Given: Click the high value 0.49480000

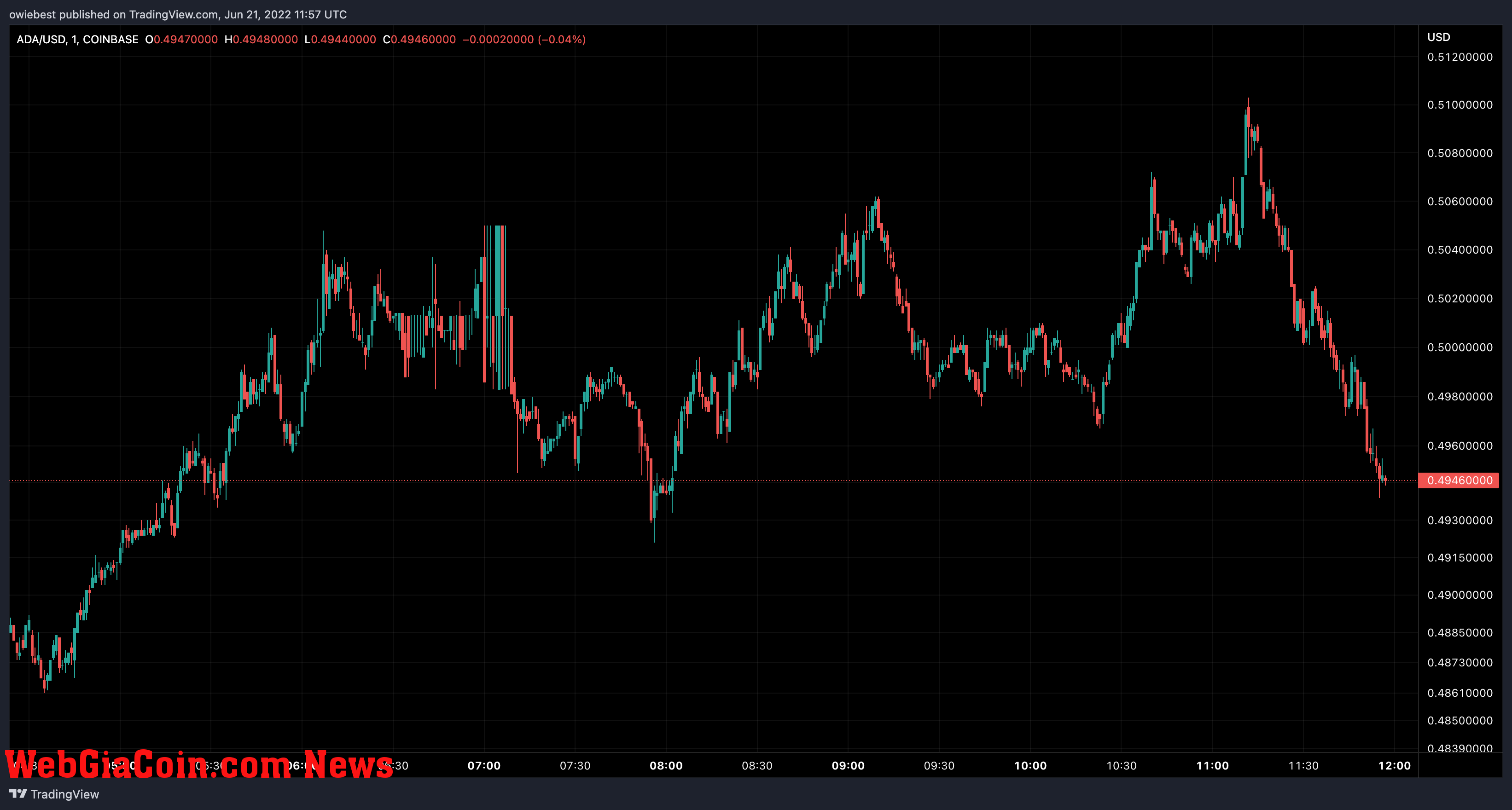Looking at the screenshot, I should pos(265,39).
